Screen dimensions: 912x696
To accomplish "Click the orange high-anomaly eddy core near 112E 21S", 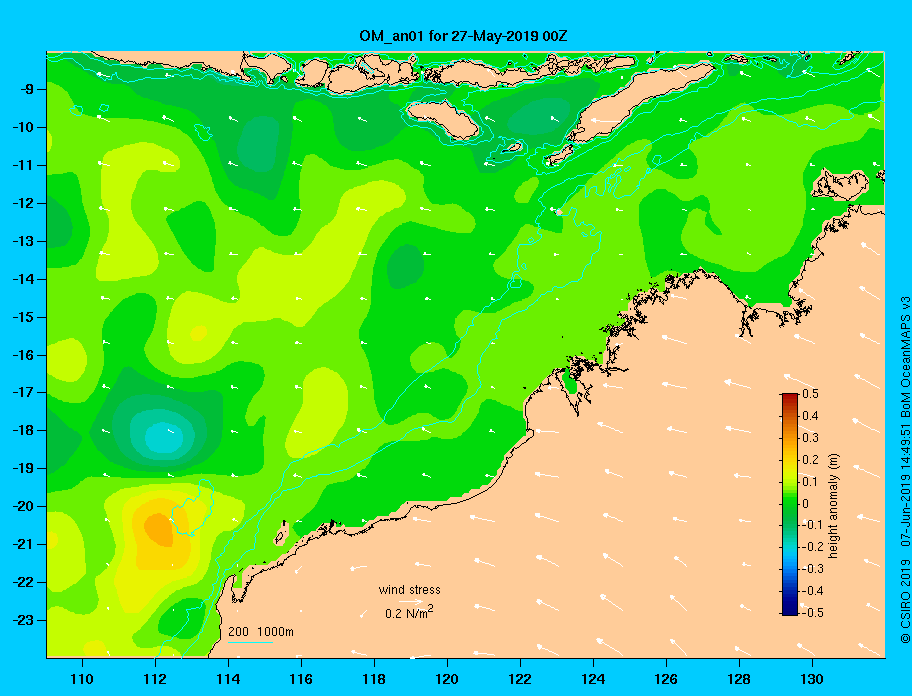I will (x=159, y=530).
